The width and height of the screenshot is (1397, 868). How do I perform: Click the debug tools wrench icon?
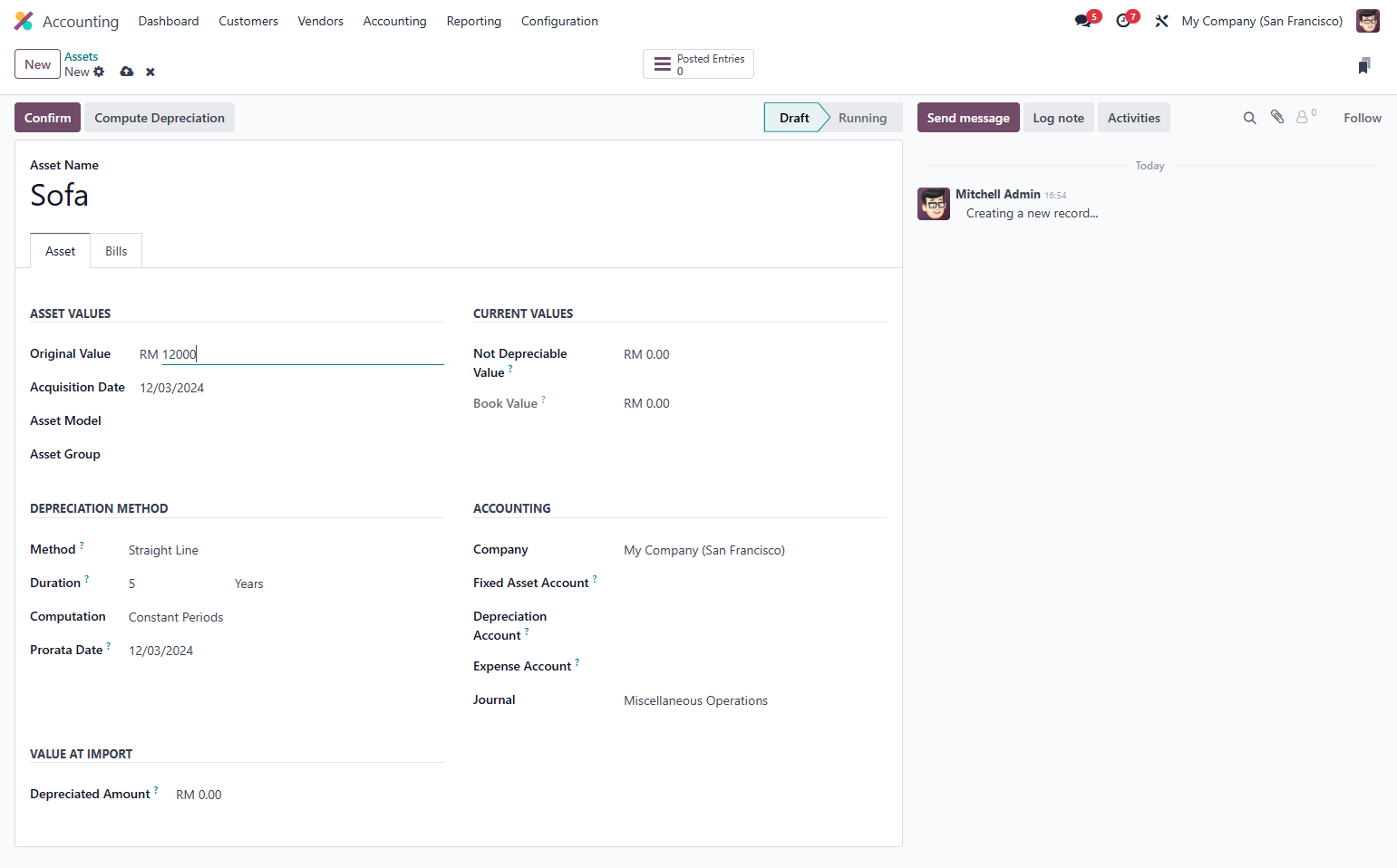(x=1161, y=21)
